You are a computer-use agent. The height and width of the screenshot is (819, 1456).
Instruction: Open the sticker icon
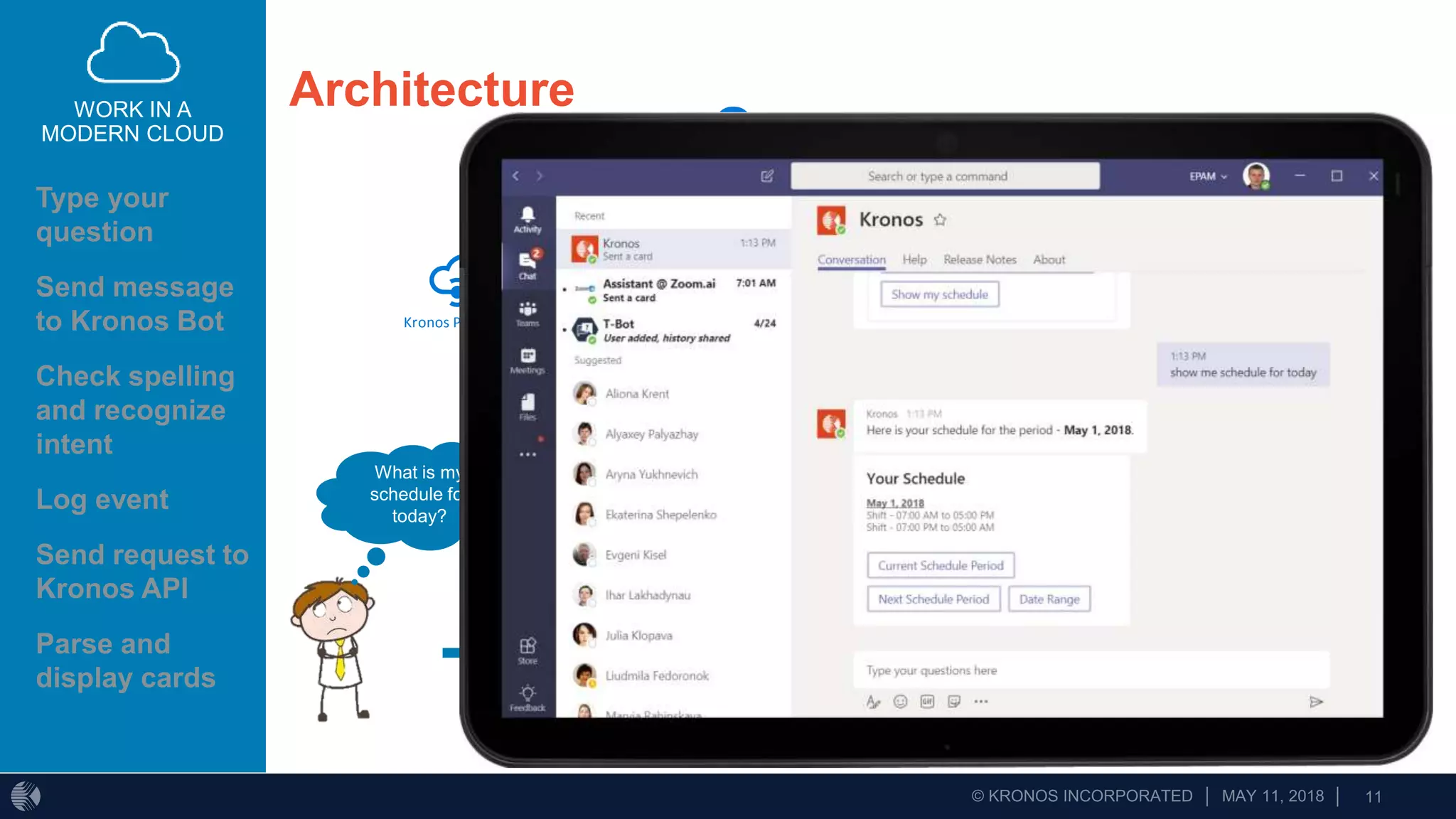click(954, 702)
